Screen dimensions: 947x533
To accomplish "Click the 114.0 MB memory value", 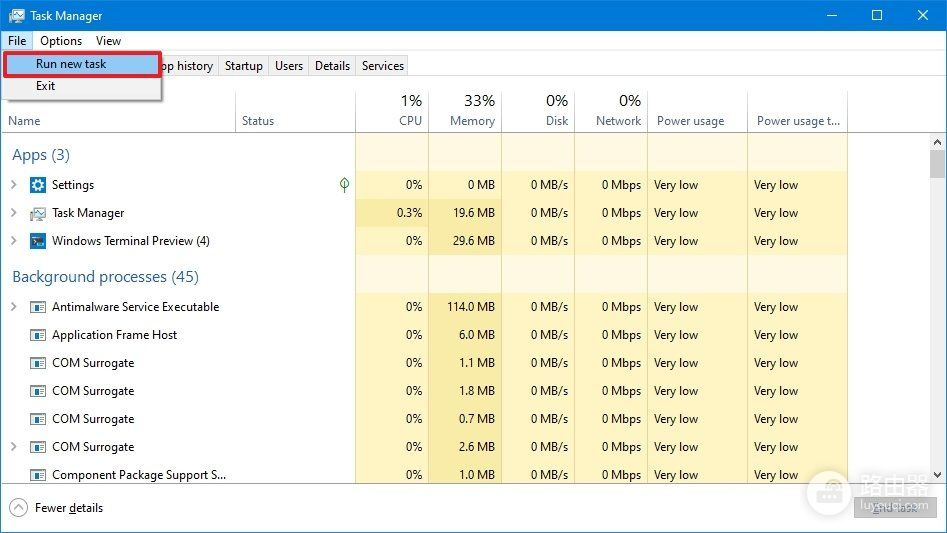I will pyautogui.click(x=471, y=307).
